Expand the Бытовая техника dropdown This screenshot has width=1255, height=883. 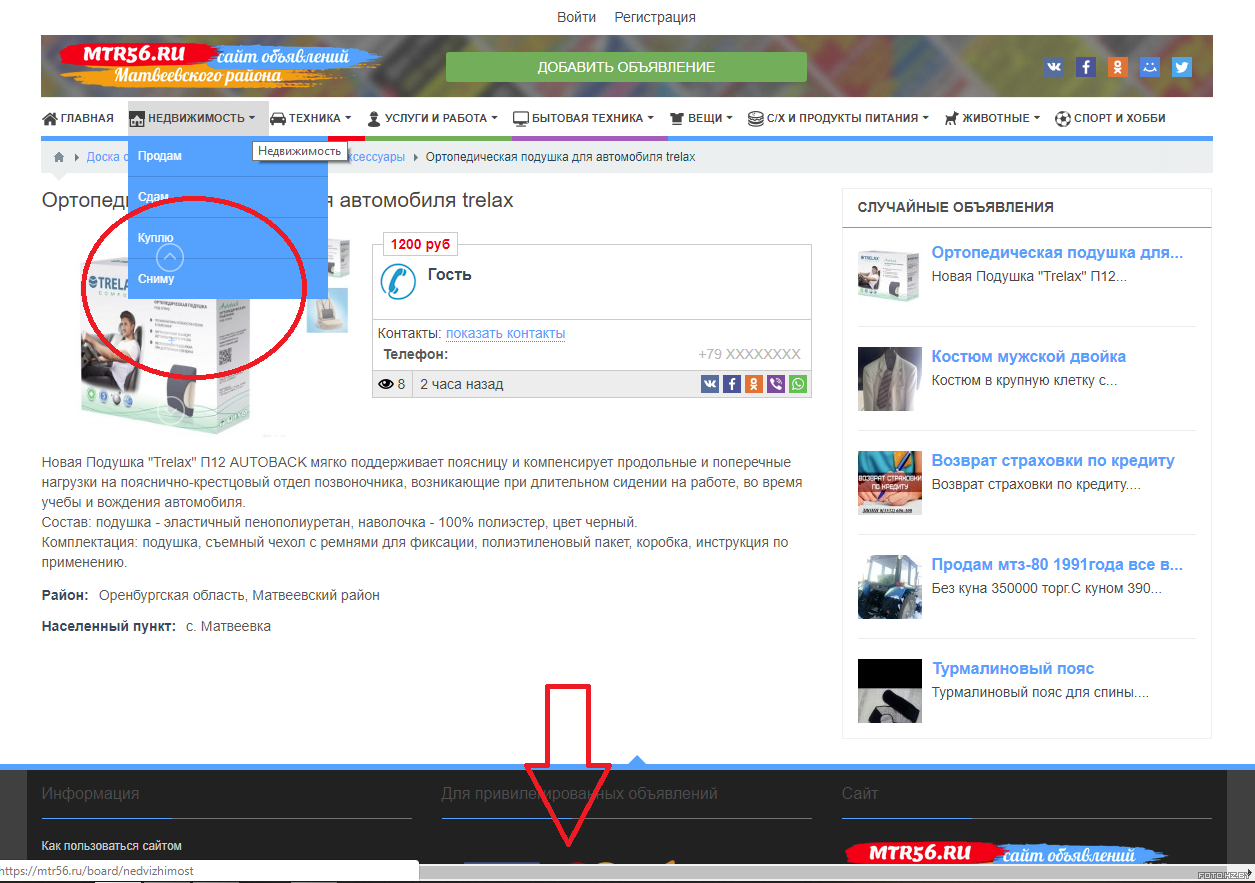tap(583, 118)
